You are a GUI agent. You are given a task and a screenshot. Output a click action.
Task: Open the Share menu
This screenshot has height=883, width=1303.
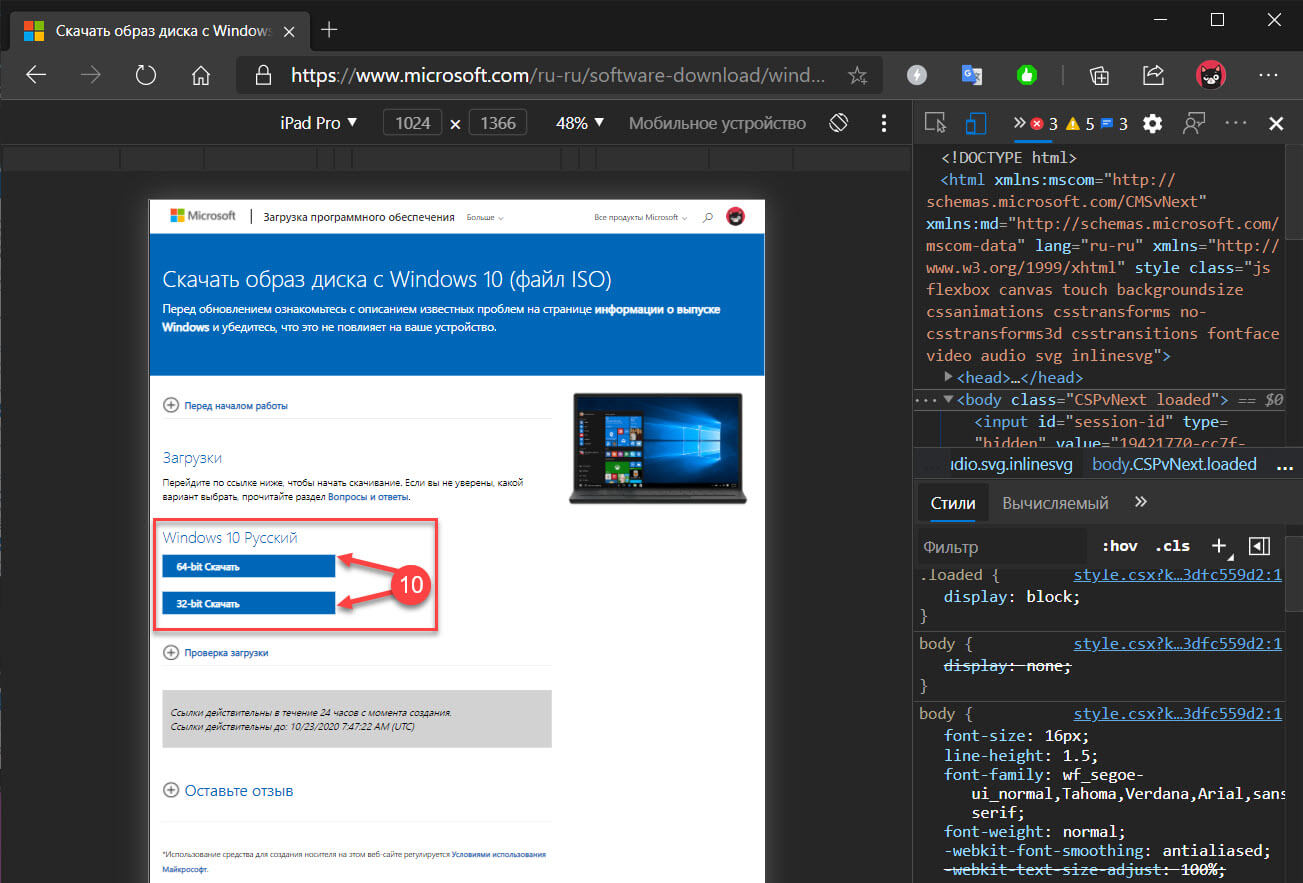pos(1153,75)
